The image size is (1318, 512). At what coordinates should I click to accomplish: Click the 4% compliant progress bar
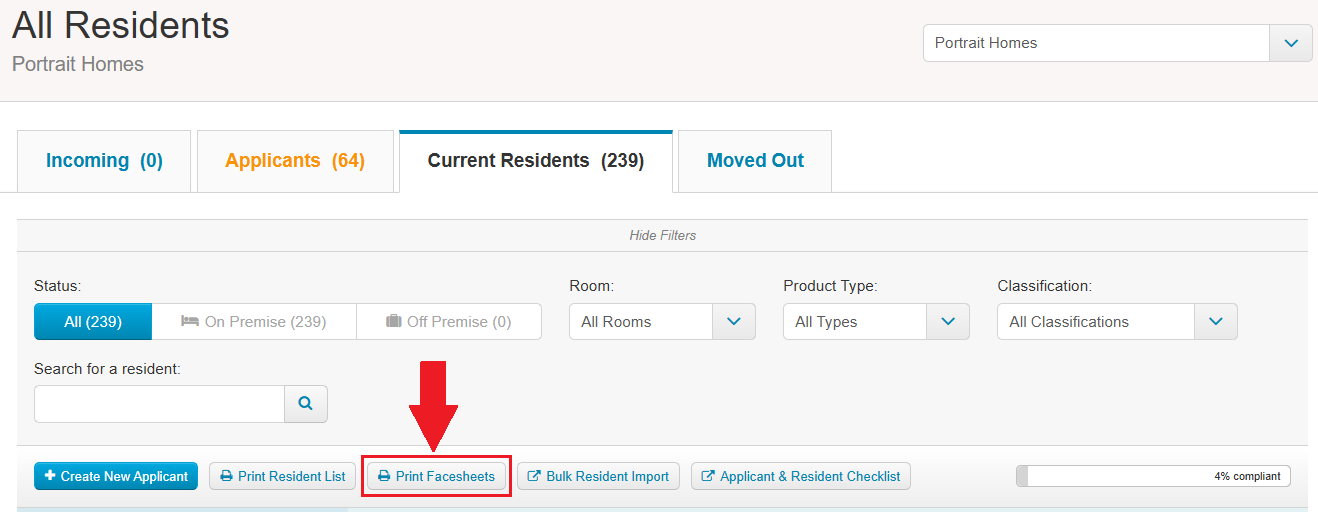(x=1153, y=476)
